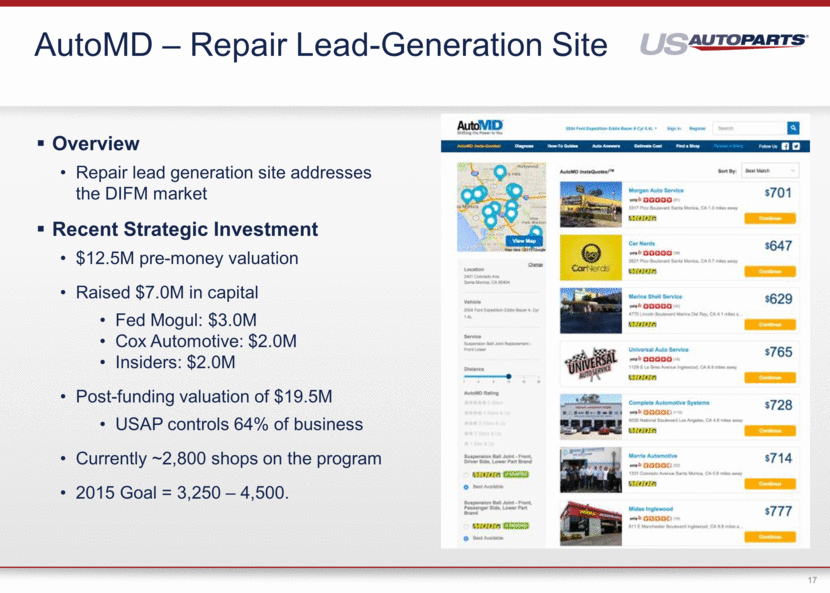The height and width of the screenshot is (593, 830).
Task: Adjust the Distance slider handle
Action: point(508,377)
